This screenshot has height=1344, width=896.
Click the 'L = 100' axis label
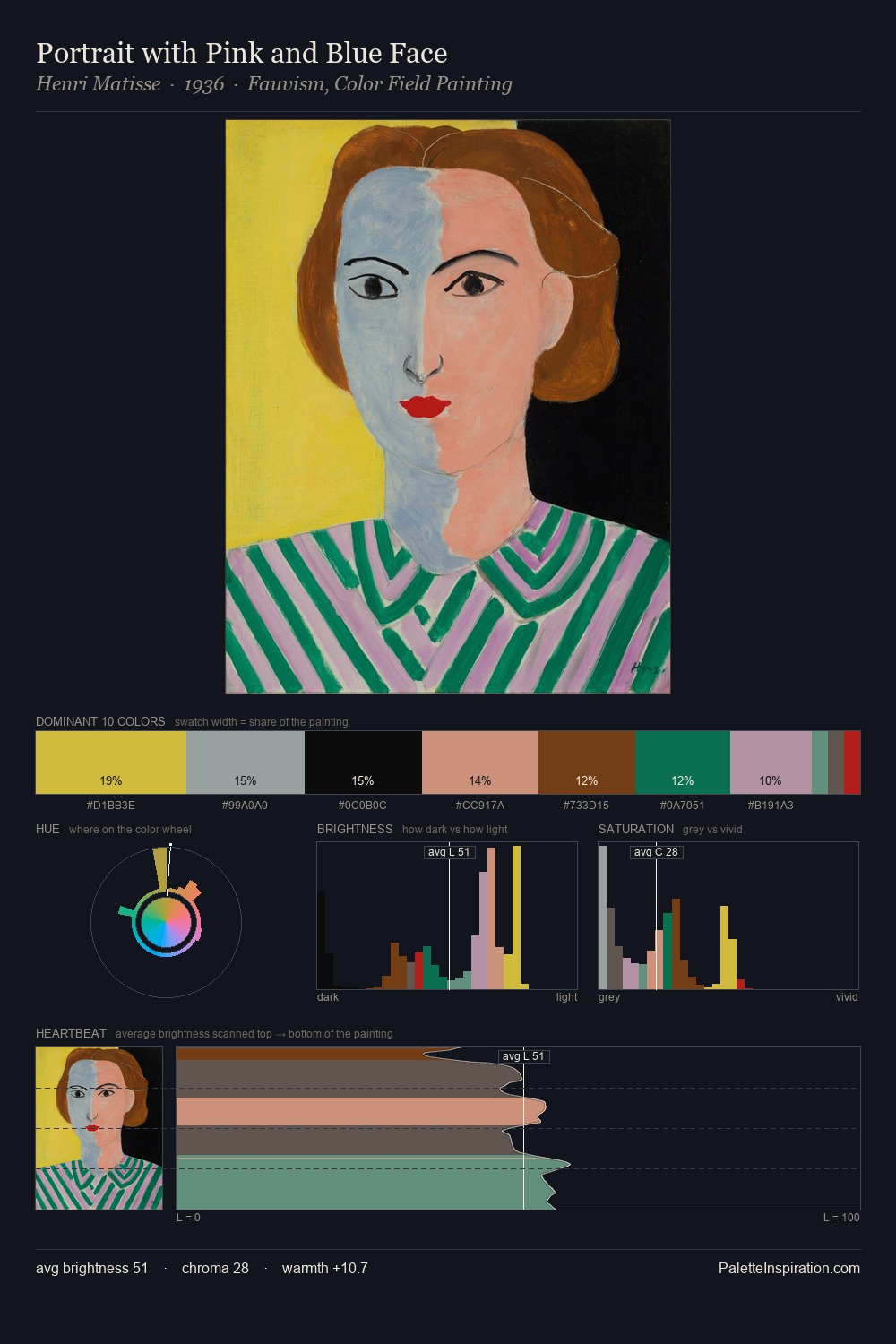[841, 1218]
